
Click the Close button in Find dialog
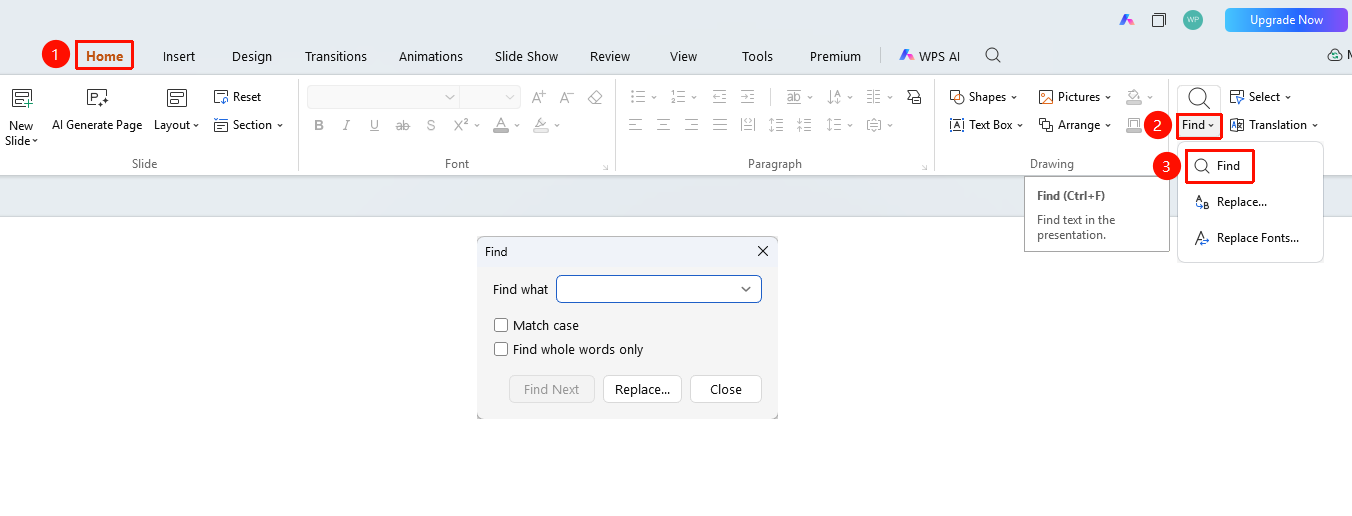click(x=726, y=389)
